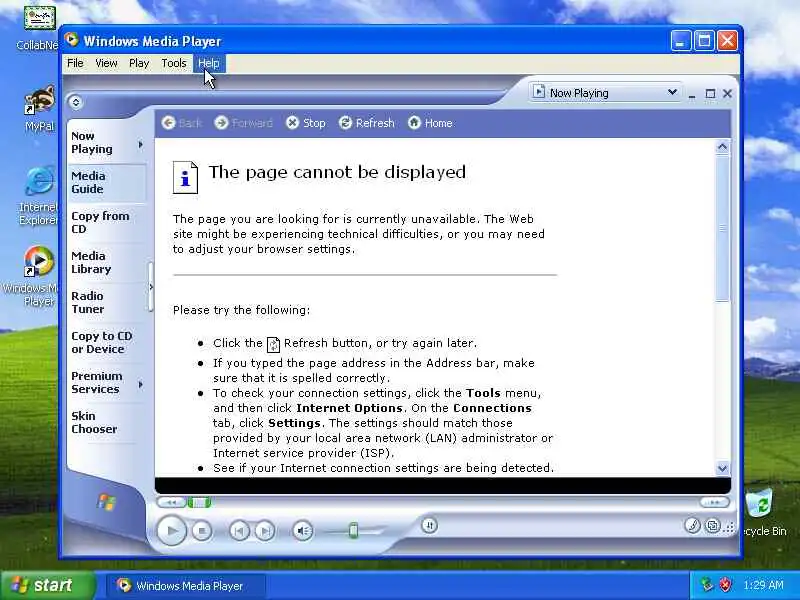Image resolution: width=800 pixels, height=600 pixels.
Task: Select the Recycle Bin desktop icon
Action: tap(764, 513)
